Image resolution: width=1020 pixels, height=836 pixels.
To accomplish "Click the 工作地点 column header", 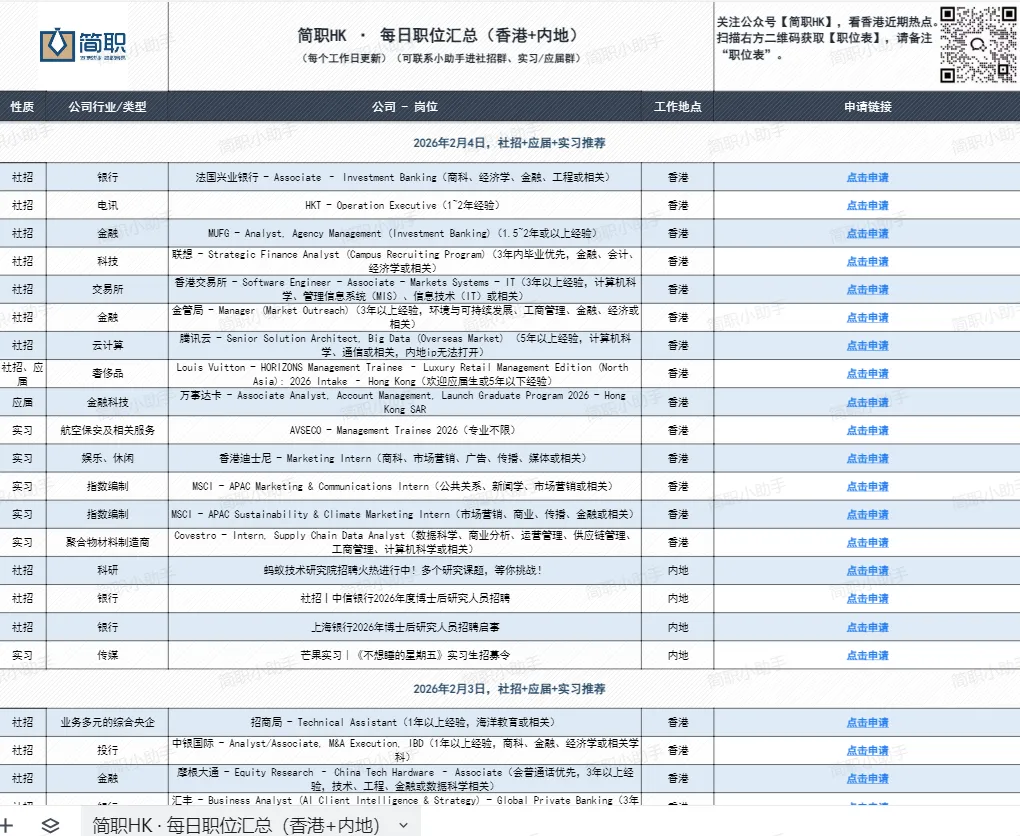I will [677, 106].
